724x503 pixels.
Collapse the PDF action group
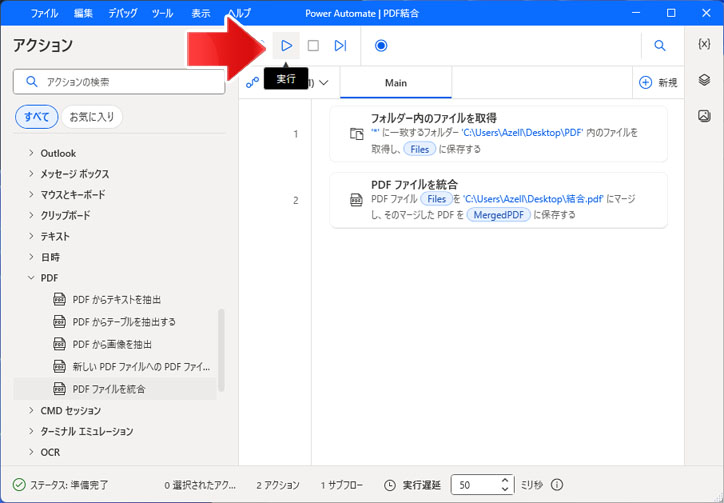32,277
